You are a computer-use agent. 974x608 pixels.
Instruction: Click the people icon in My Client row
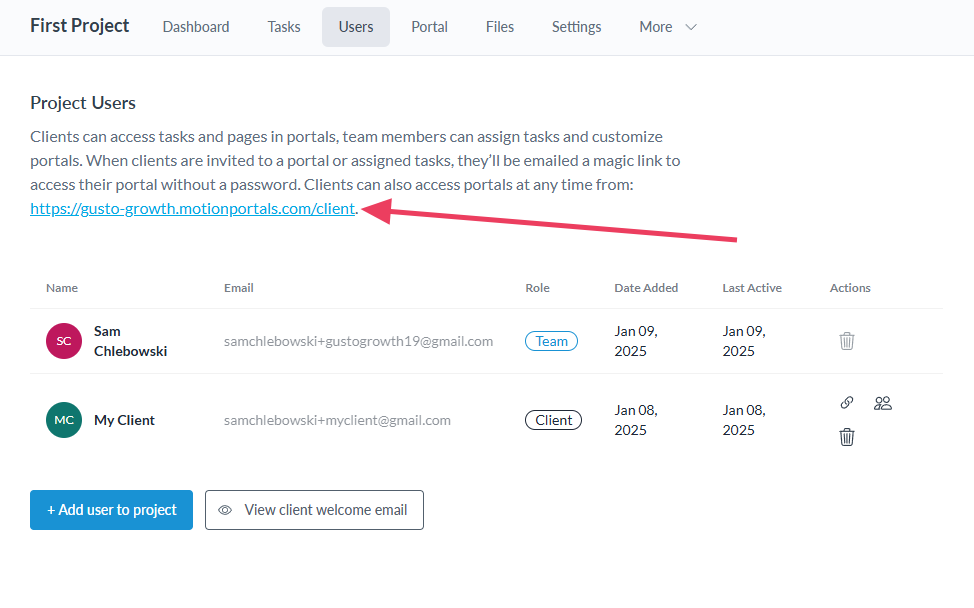(882, 403)
